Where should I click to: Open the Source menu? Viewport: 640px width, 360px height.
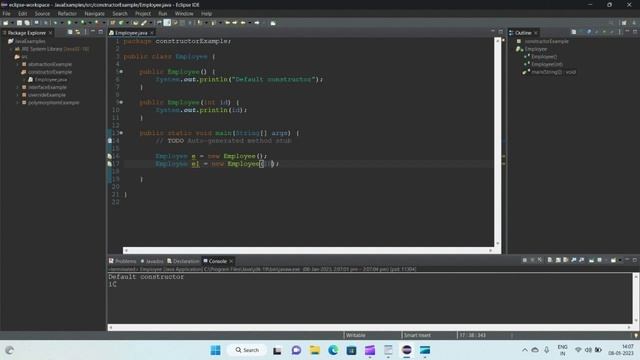coord(42,13)
